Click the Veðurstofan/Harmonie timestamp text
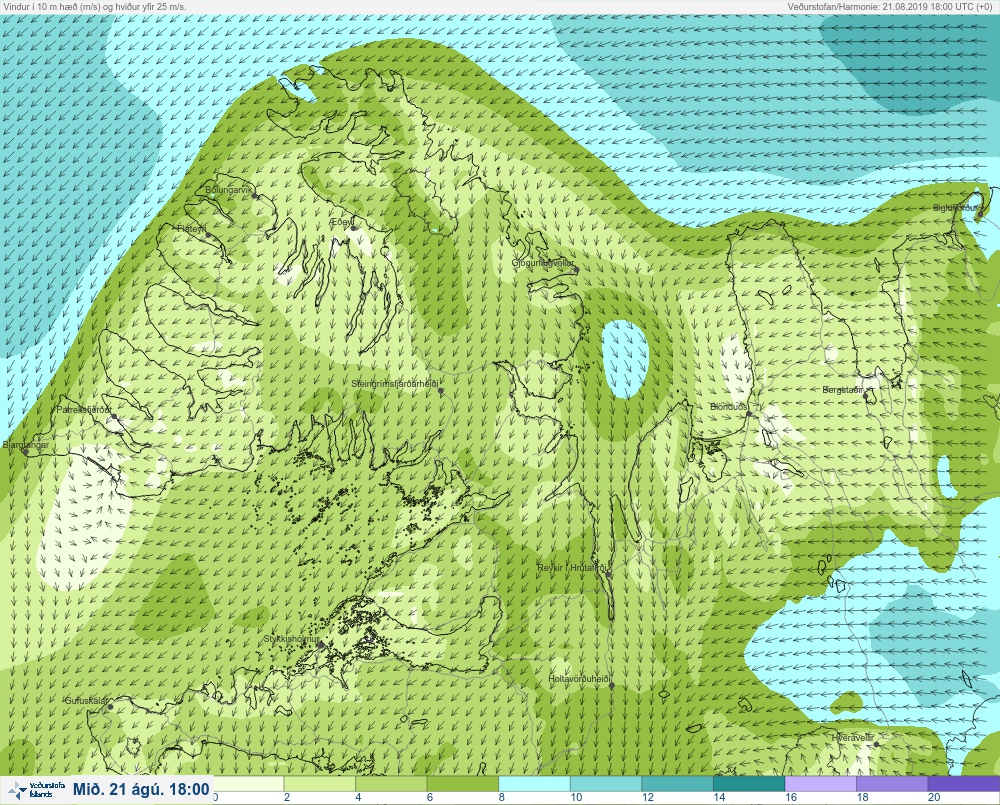Image resolution: width=1000 pixels, height=805 pixels. point(890,6)
